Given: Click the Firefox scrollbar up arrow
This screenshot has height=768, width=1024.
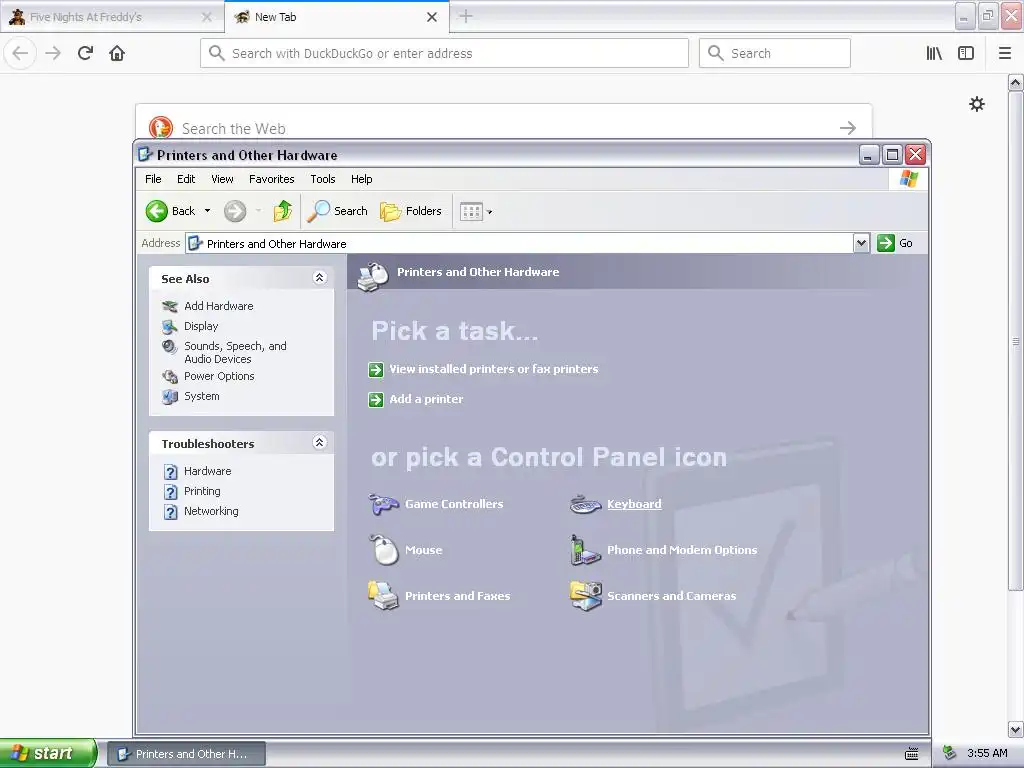Looking at the screenshot, I should click(x=1016, y=82).
